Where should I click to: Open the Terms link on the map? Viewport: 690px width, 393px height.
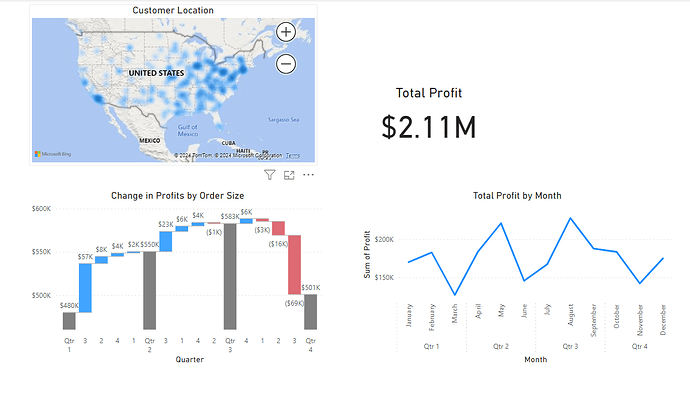(293, 155)
